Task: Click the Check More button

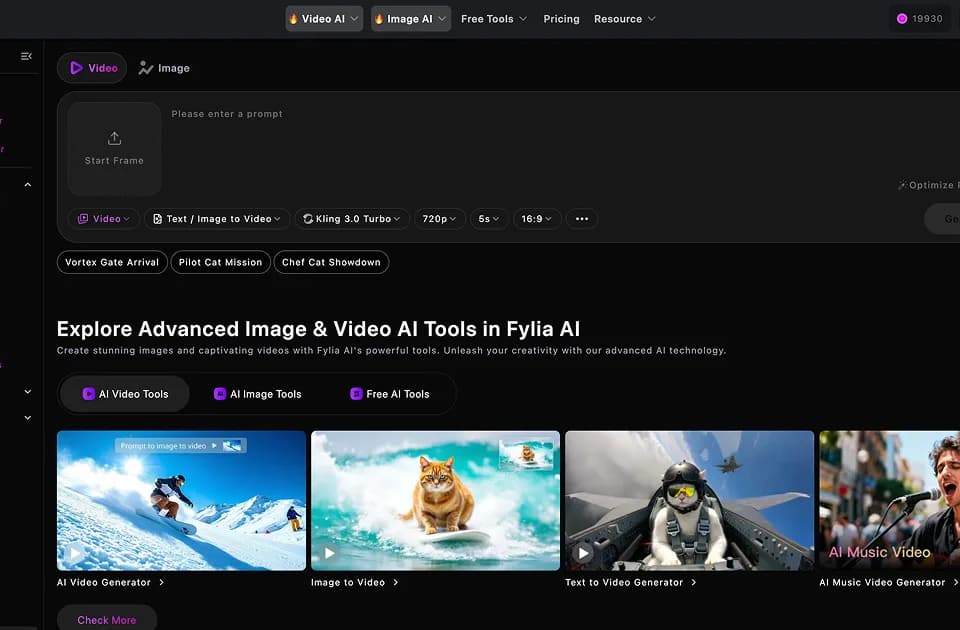Action: tap(107, 618)
